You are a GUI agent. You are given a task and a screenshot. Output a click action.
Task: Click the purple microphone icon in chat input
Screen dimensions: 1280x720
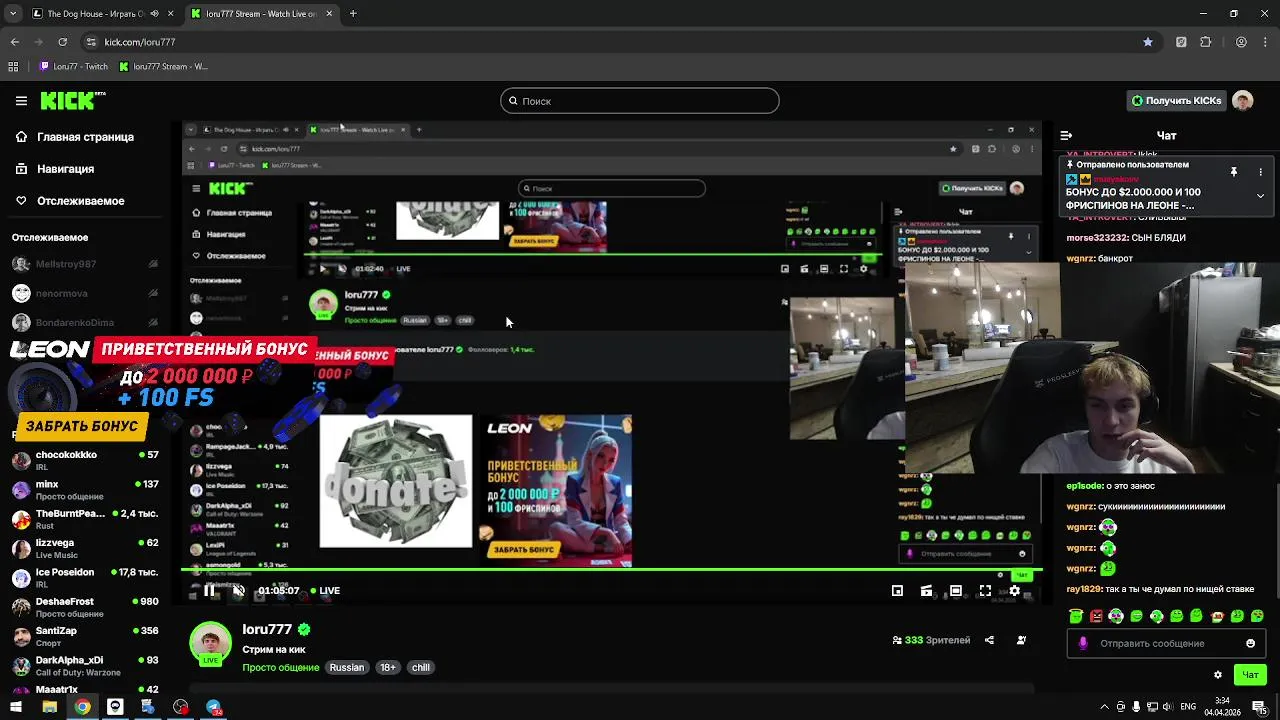pyautogui.click(x=1083, y=644)
